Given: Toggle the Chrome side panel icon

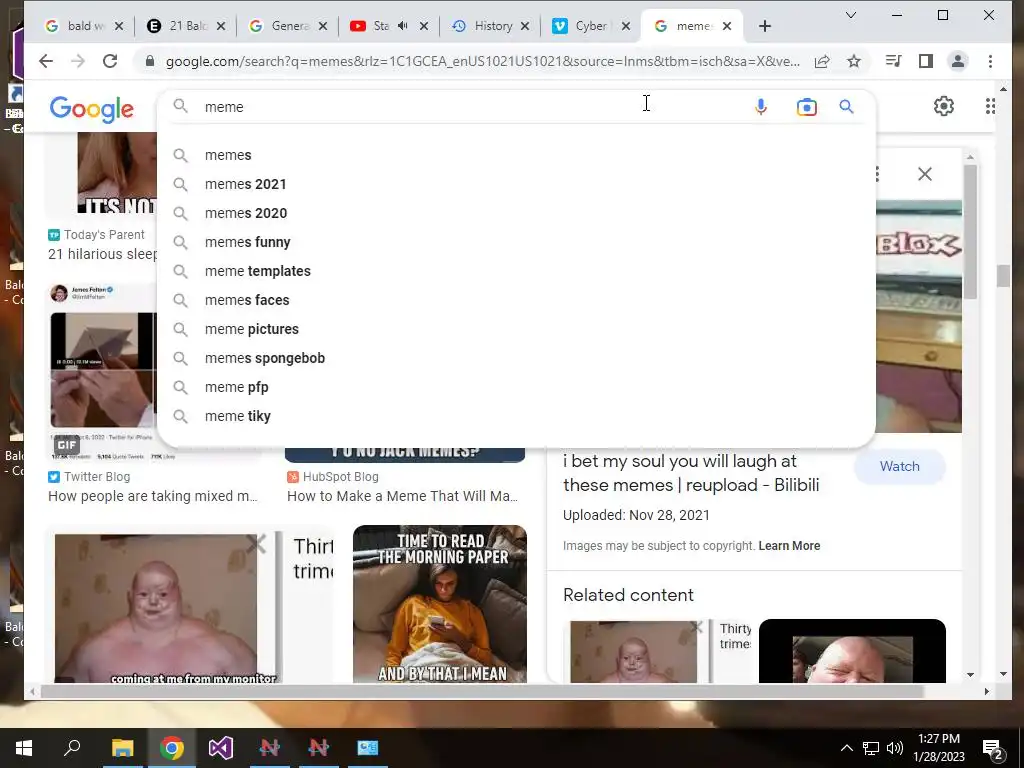Looking at the screenshot, I should [x=925, y=61].
